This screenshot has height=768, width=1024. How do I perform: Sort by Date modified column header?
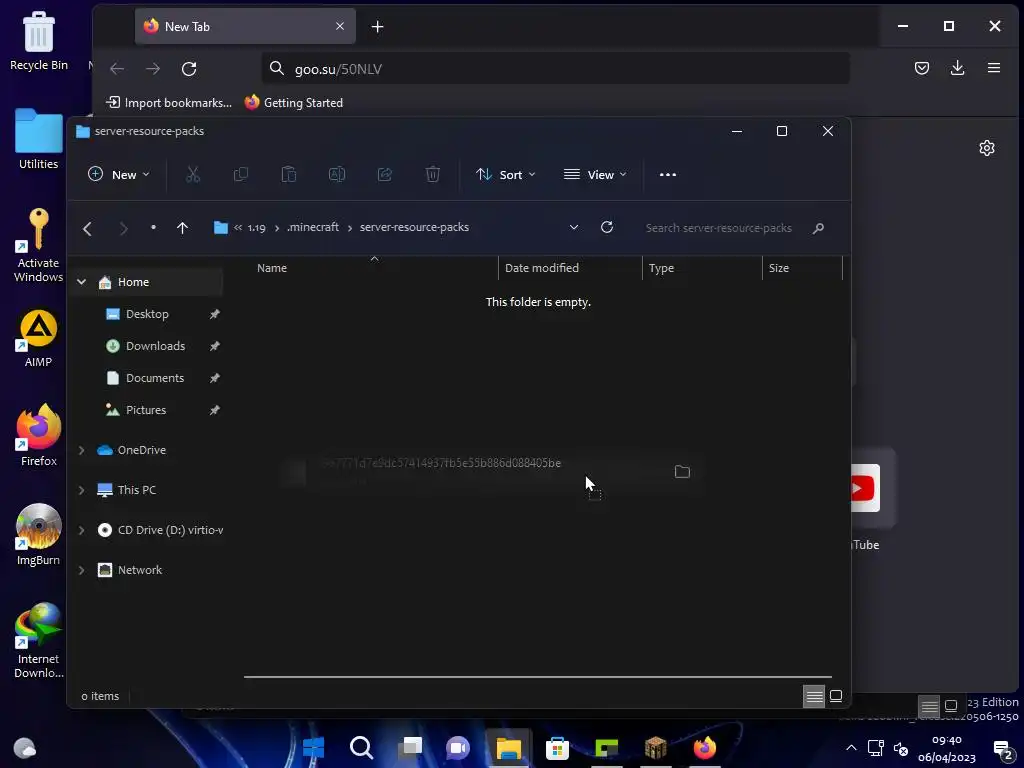[570, 268]
